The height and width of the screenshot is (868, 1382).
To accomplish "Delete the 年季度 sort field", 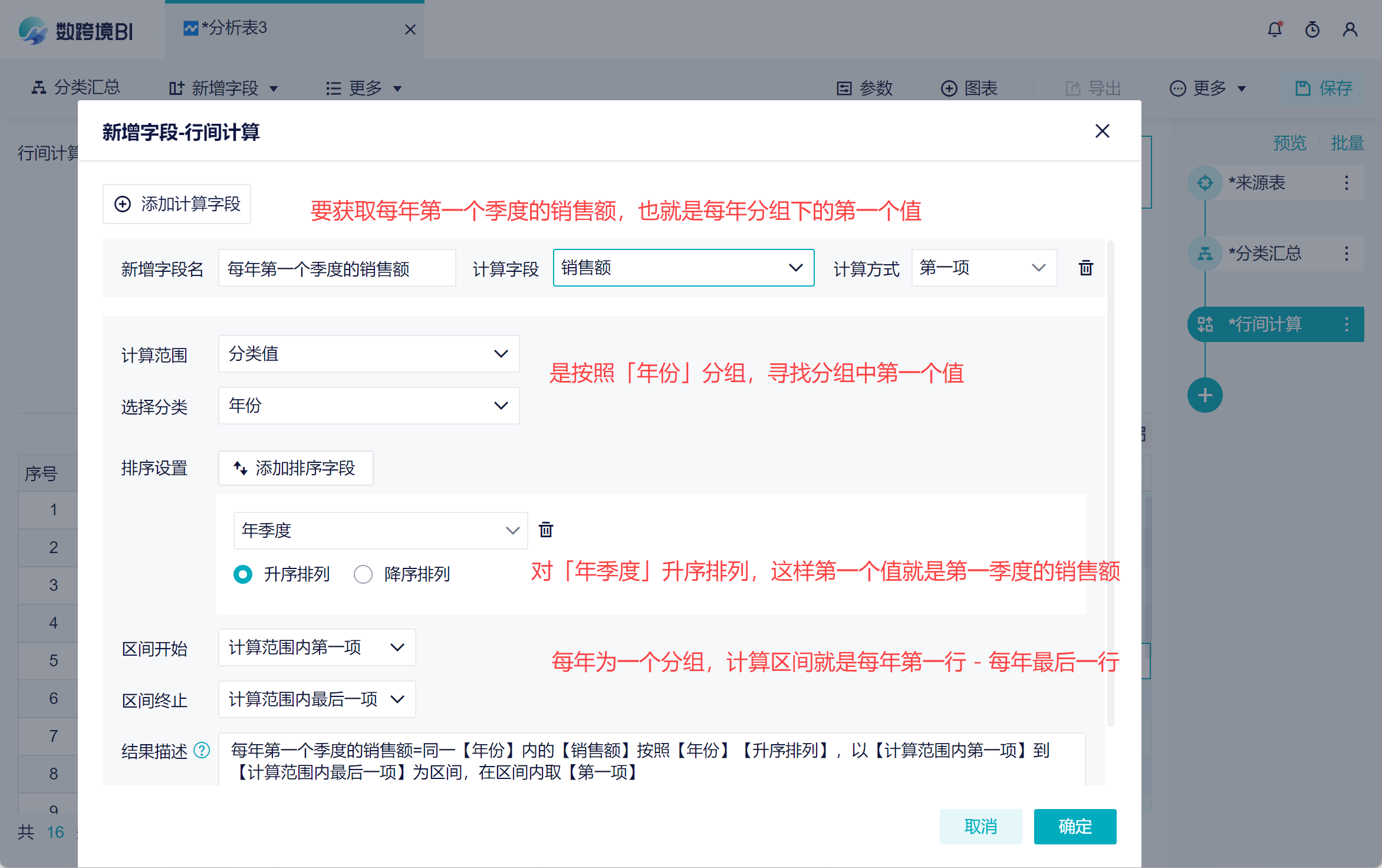I will click(545, 530).
